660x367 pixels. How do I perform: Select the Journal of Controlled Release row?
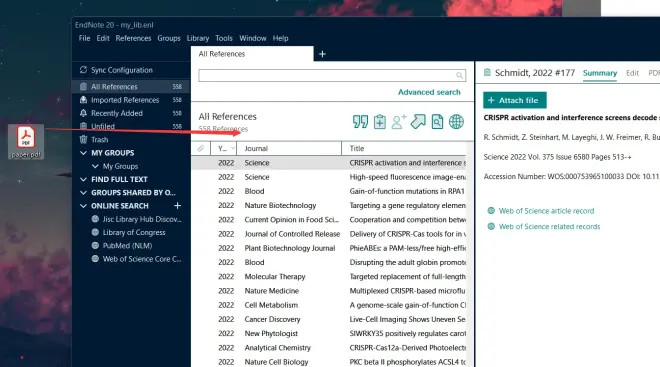coord(329,234)
